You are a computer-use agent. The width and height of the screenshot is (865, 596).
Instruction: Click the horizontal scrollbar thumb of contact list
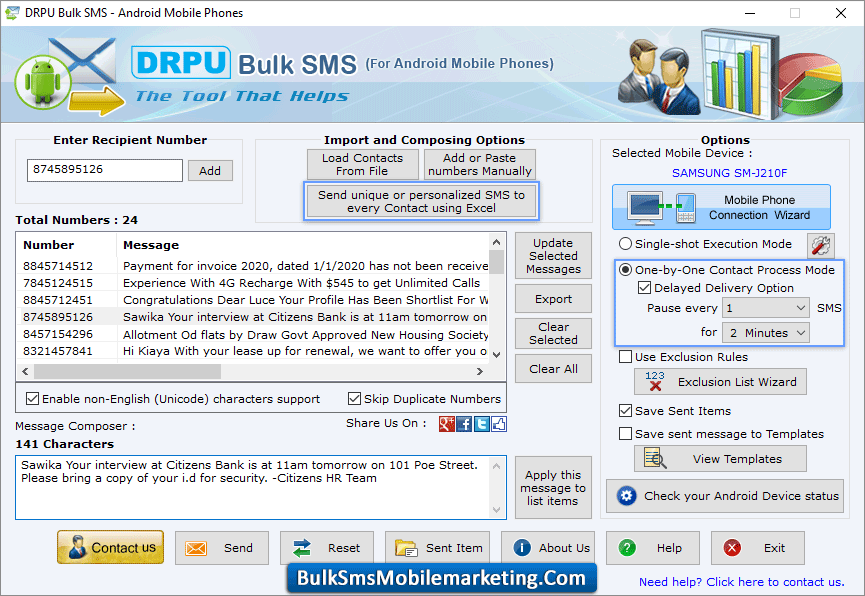pos(127,372)
